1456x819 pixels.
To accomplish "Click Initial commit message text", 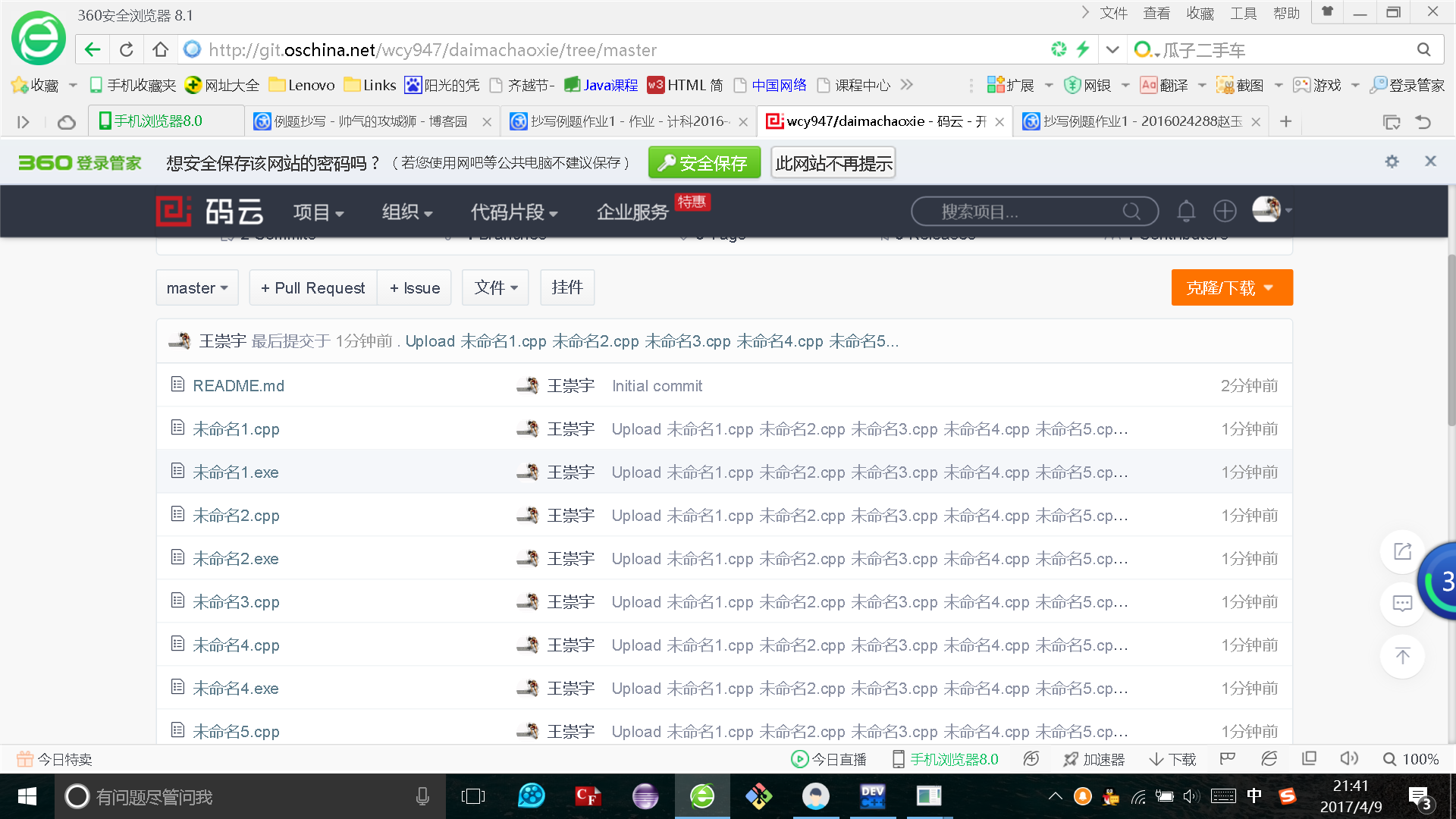I will 657,385.
